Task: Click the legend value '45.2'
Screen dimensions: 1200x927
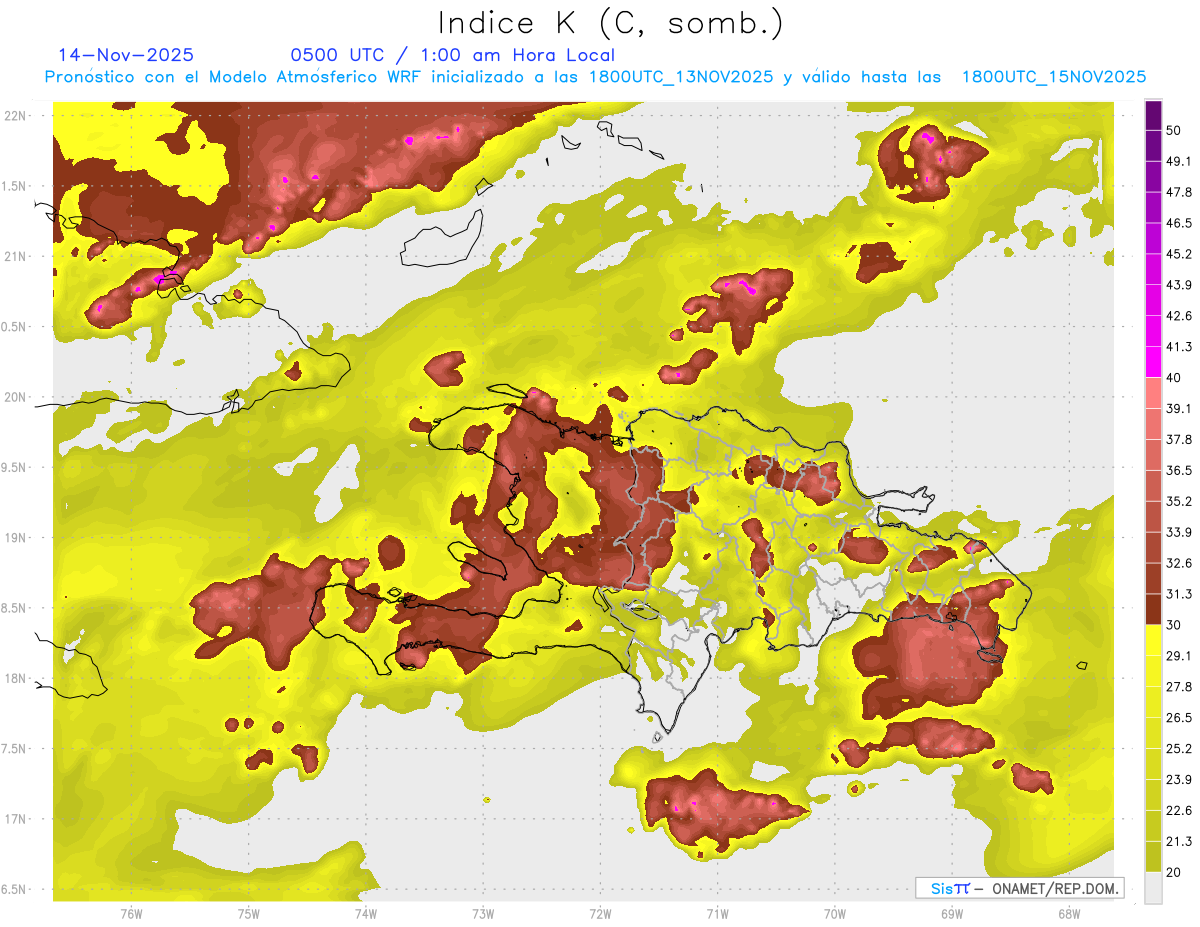Action: click(x=1179, y=254)
